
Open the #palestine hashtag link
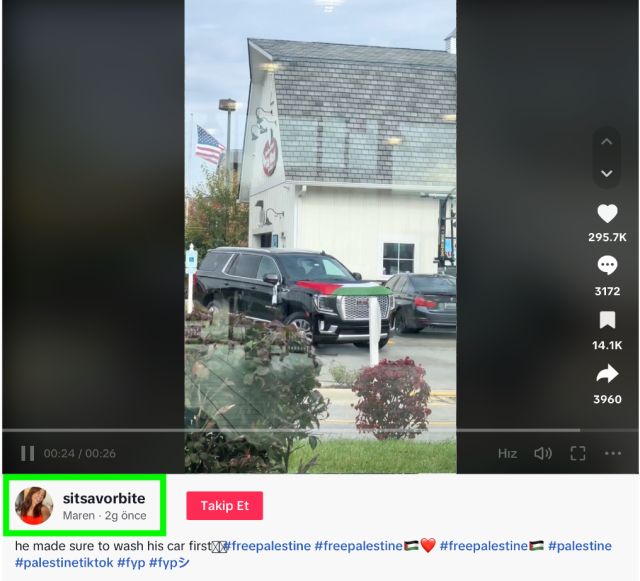pos(580,546)
